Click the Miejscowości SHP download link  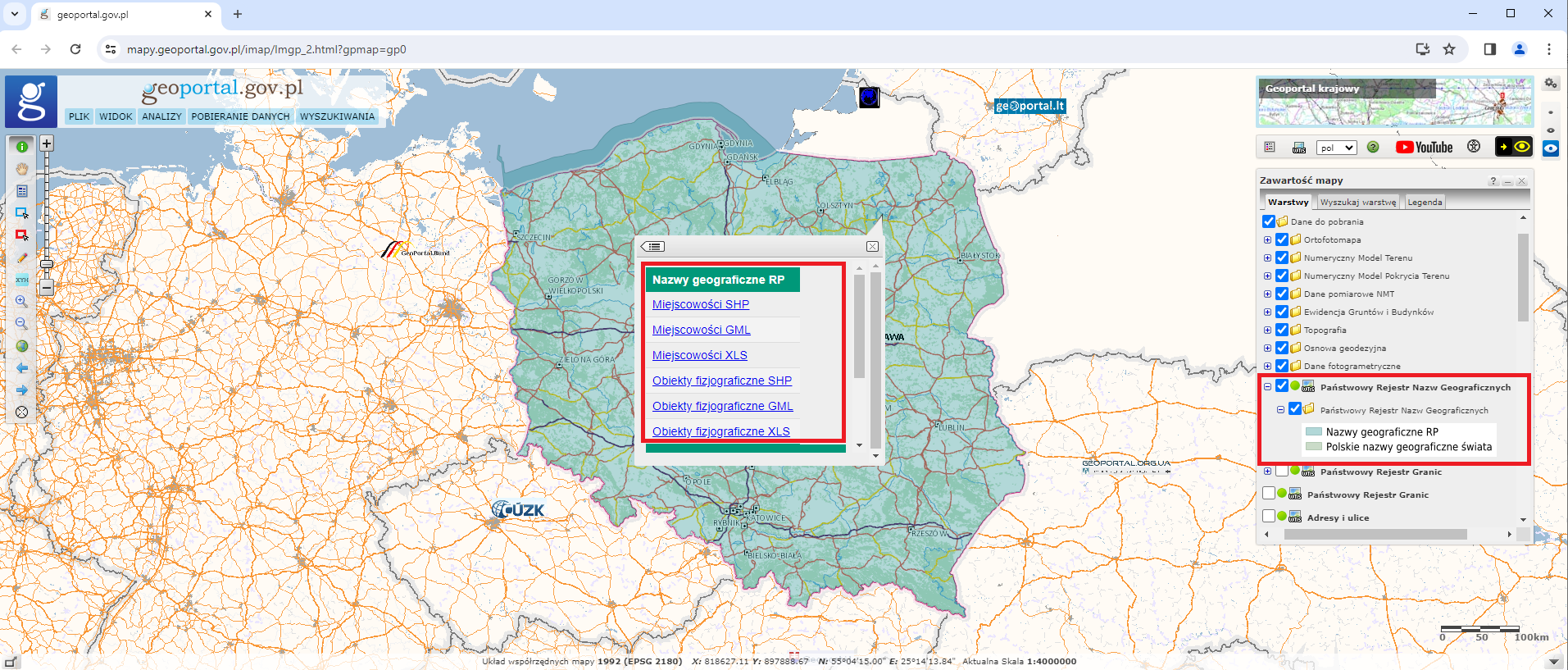coord(700,304)
